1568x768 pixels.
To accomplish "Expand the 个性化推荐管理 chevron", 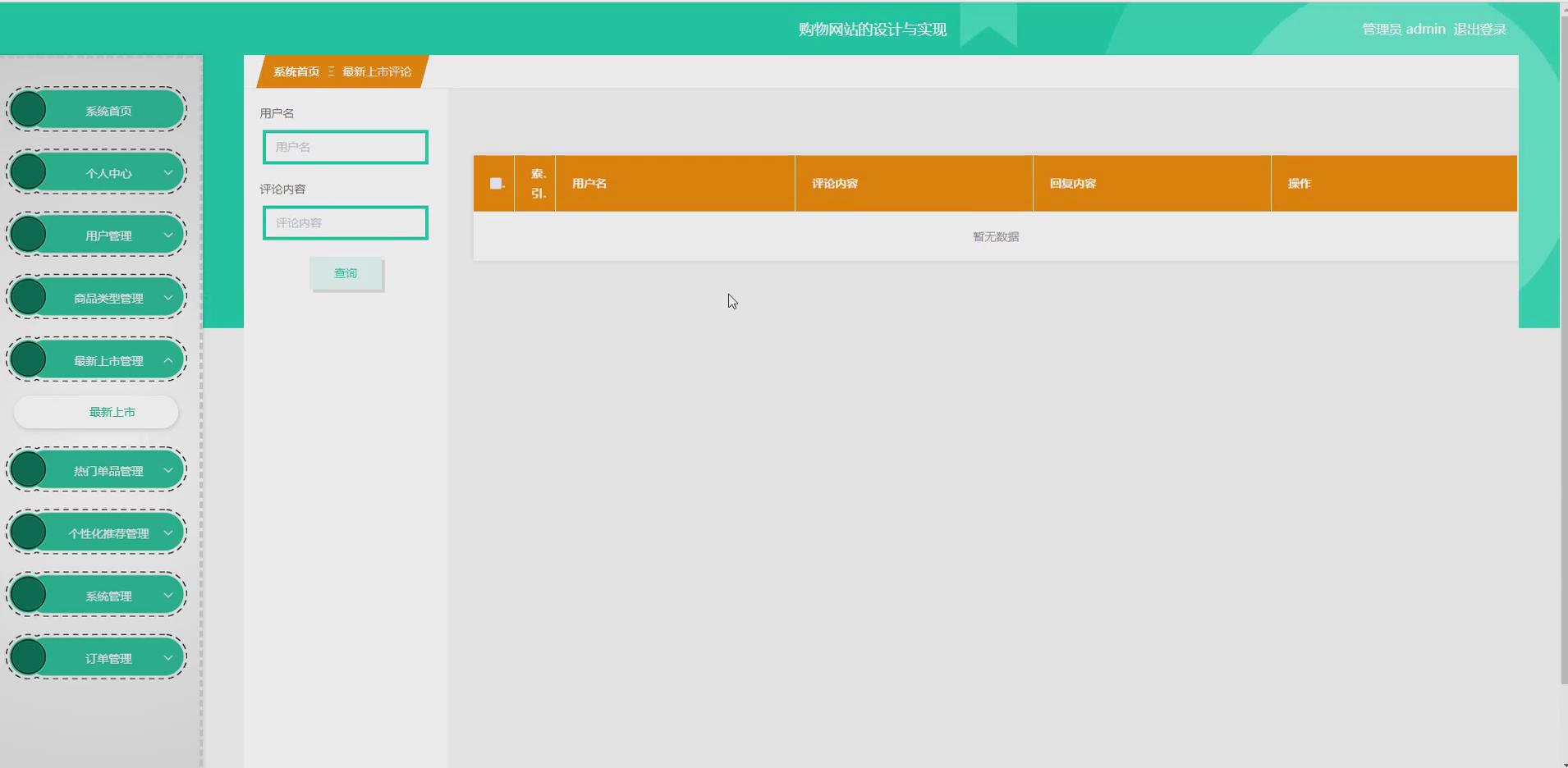I will [168, 533].
